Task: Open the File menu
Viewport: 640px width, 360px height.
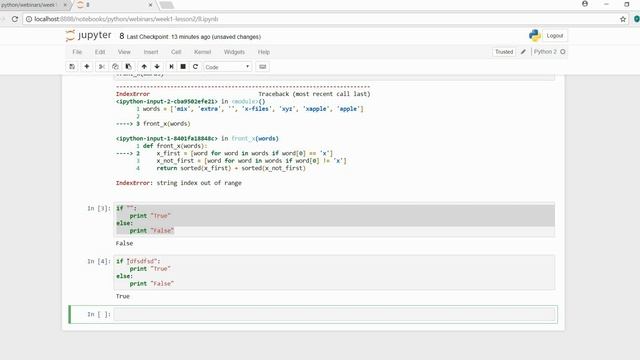Action: 77,52
